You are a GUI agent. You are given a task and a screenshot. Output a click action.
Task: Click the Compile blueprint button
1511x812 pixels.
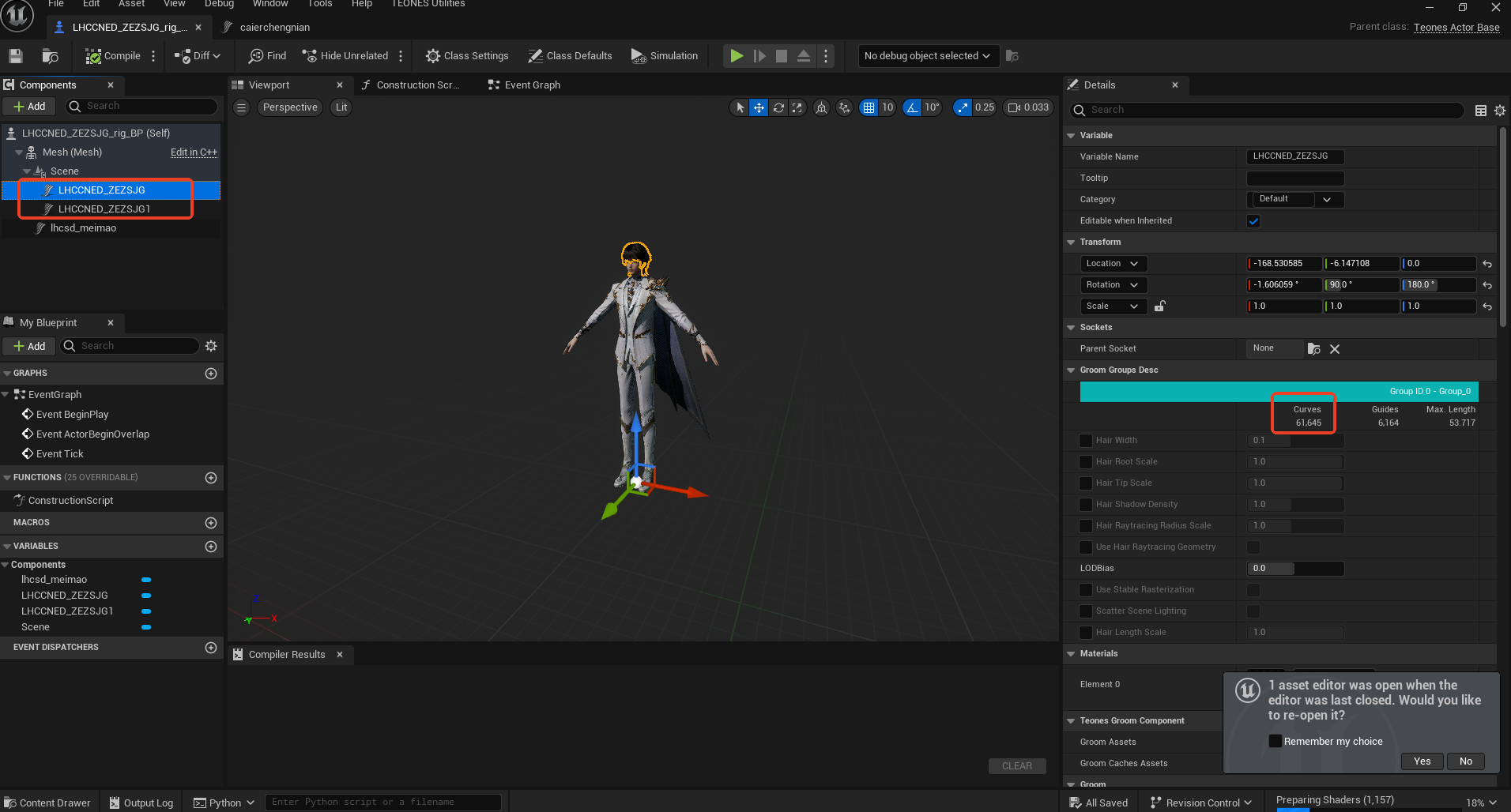pos(113,56)
